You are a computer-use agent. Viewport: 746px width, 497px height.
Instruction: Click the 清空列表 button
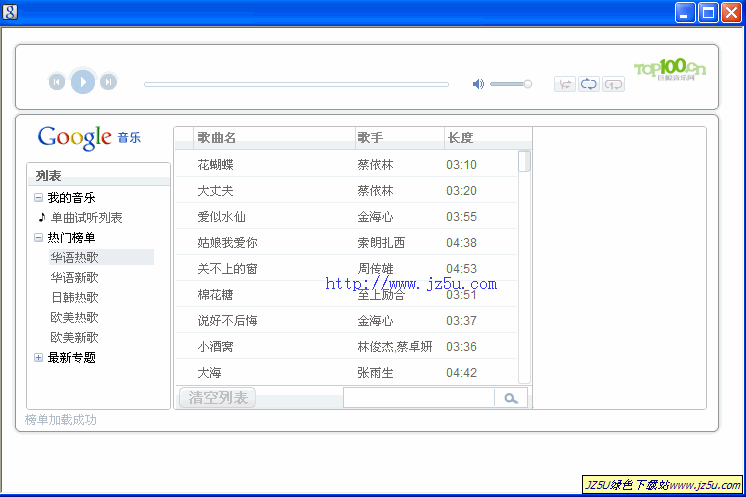(x=217, y=398)
